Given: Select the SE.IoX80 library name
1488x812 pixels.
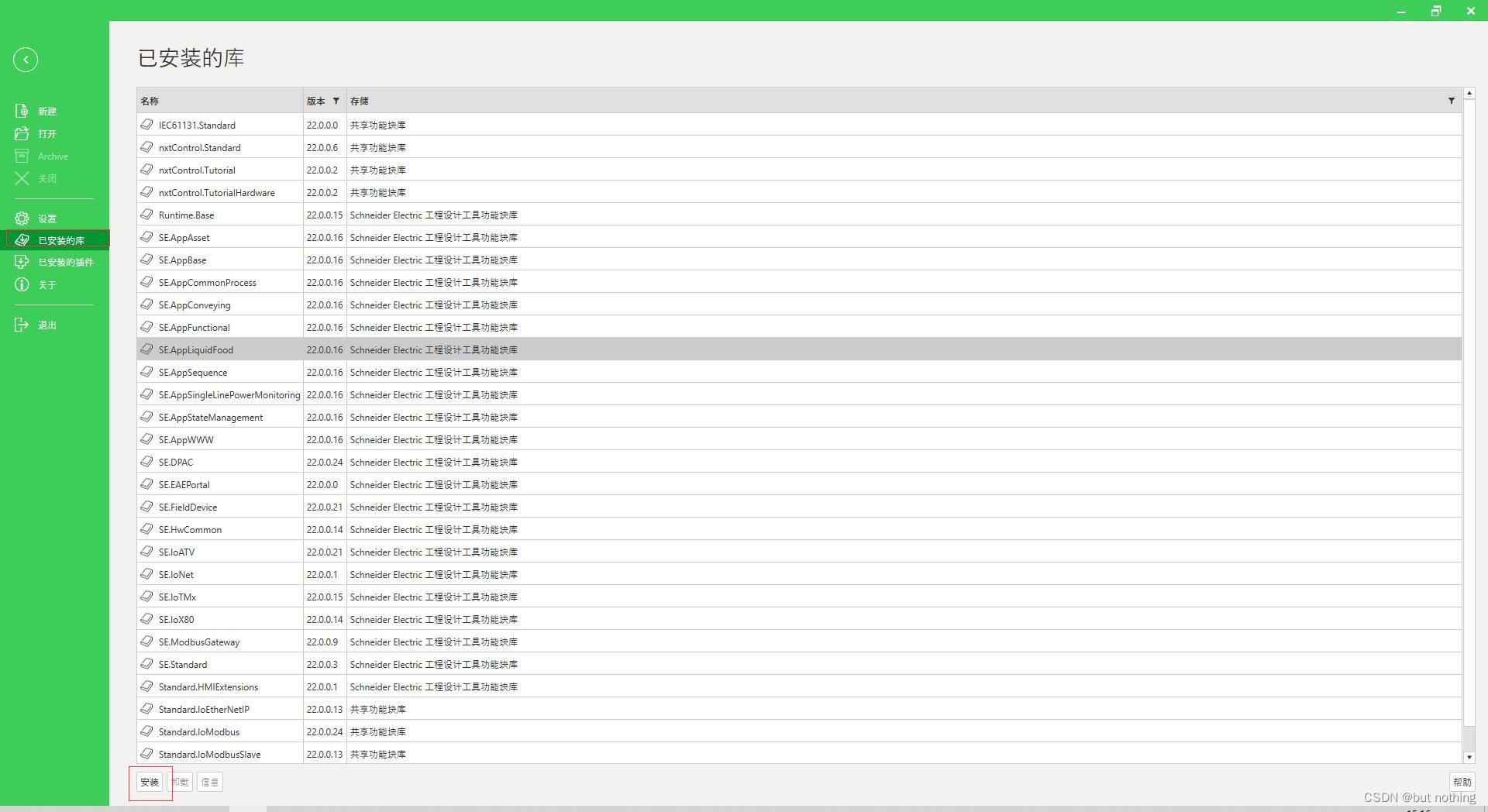Looking at the screenshot, I should [x=176, y=620].
